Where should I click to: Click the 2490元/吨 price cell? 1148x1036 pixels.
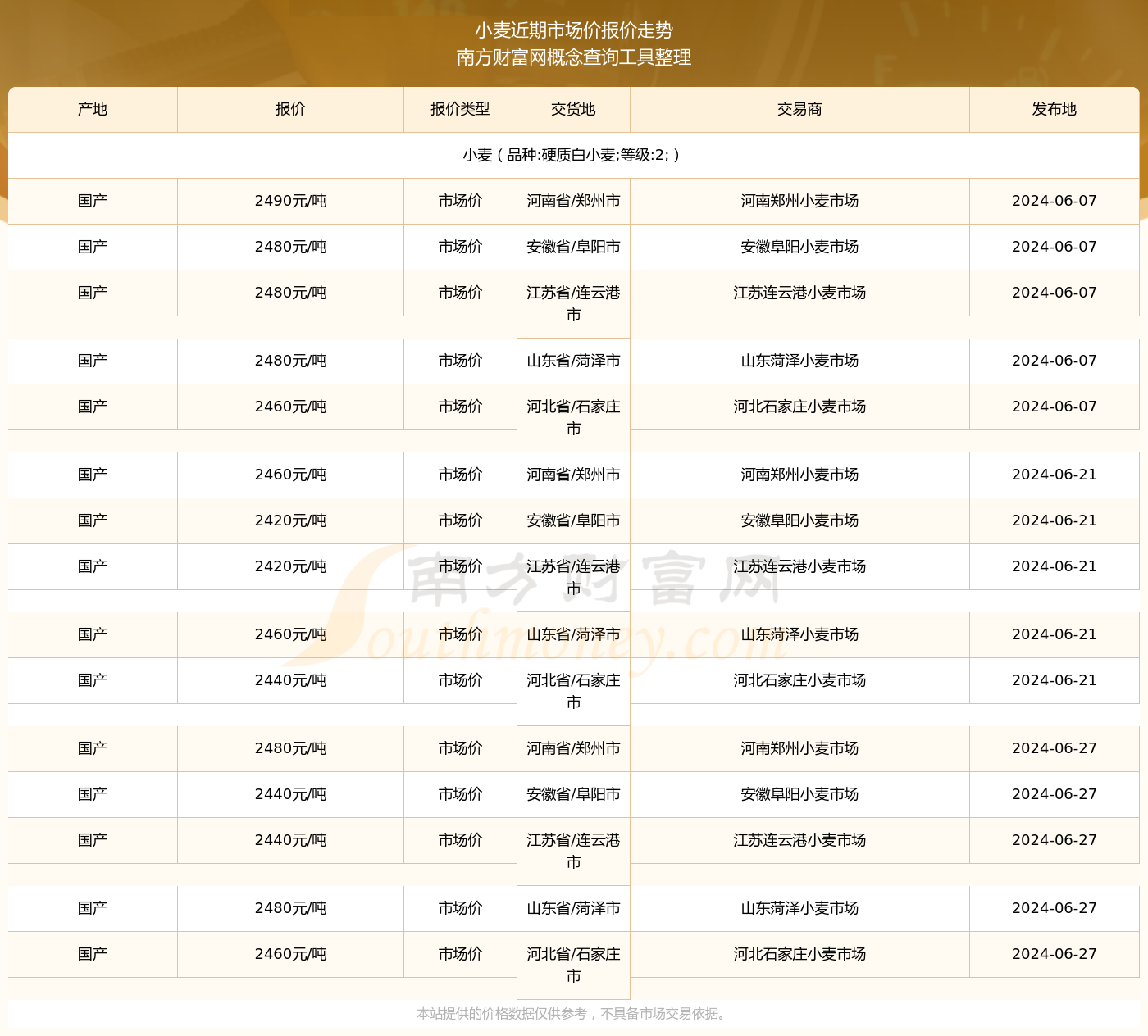tap(290, 201)
